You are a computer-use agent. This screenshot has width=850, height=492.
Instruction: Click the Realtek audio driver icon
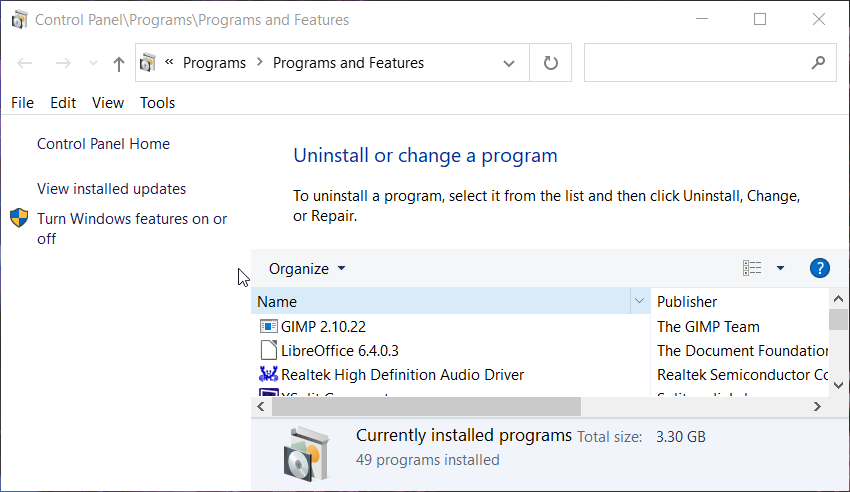coord(268,375)
